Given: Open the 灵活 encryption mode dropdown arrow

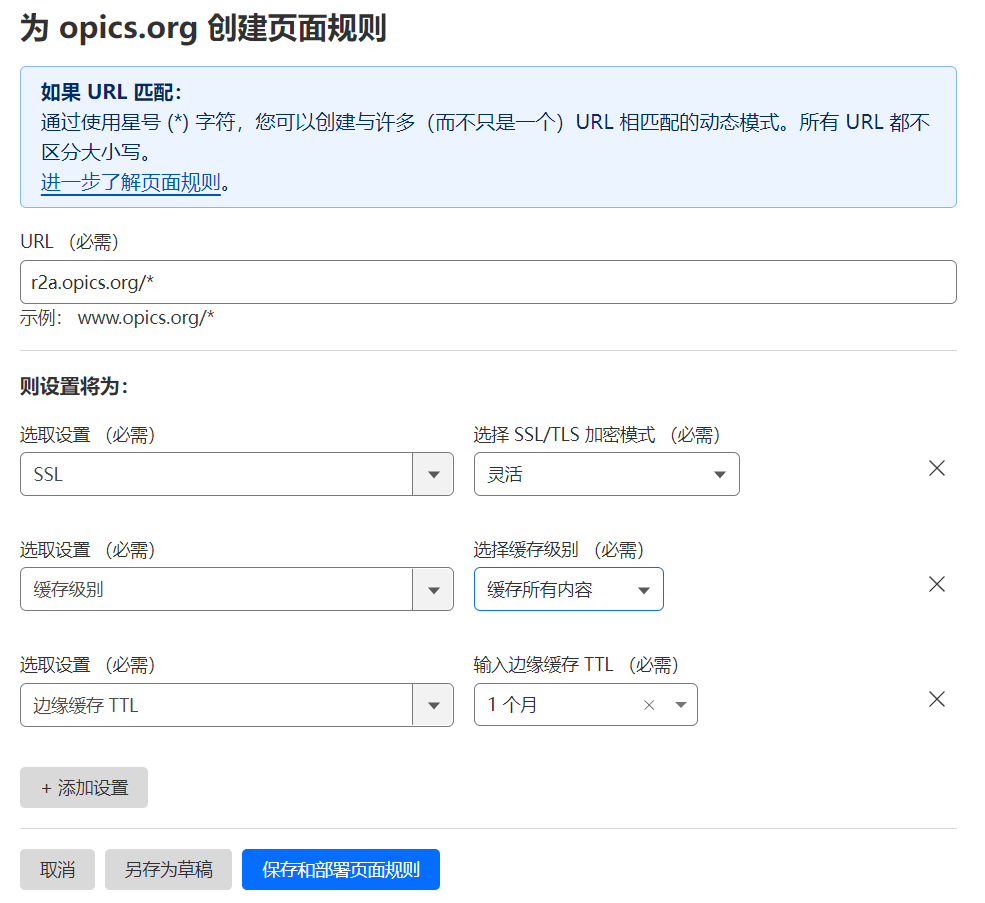Looking at the screenshot, I should pos(720,474).
